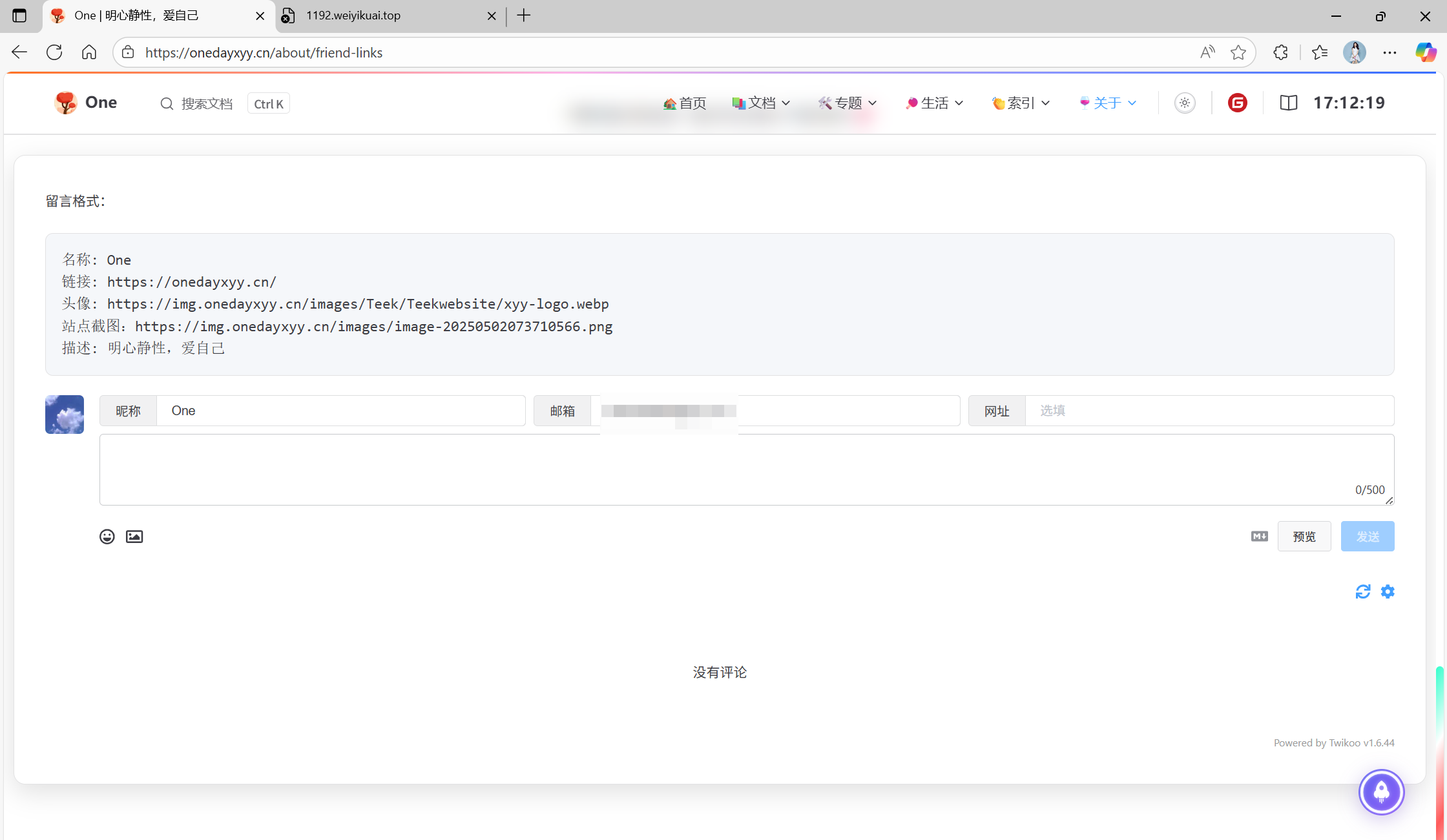Screen dimensions: 1447x840
Task: Click the red G logo icon
Action: point(1237,103)
